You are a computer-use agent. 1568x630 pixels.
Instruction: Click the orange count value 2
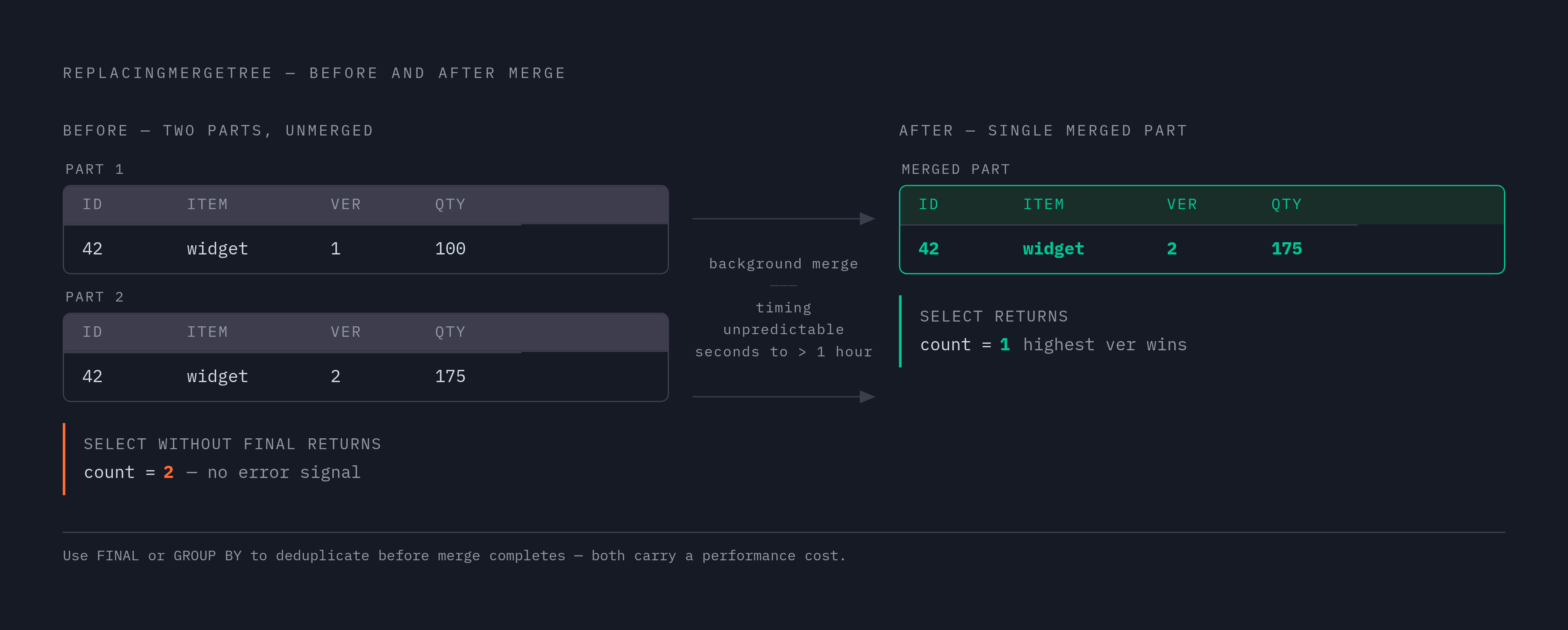pos(169,472)
